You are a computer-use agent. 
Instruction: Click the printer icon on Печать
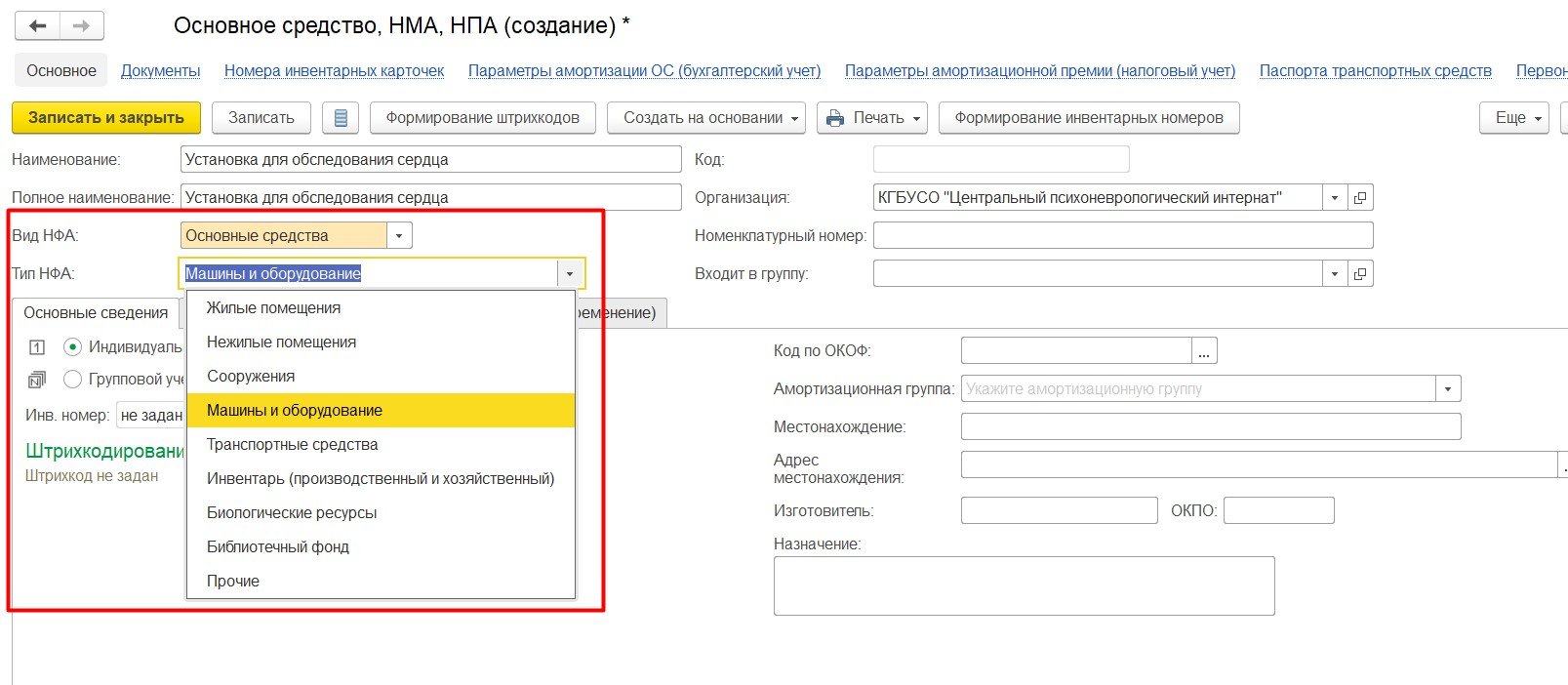tap(835, 118)
